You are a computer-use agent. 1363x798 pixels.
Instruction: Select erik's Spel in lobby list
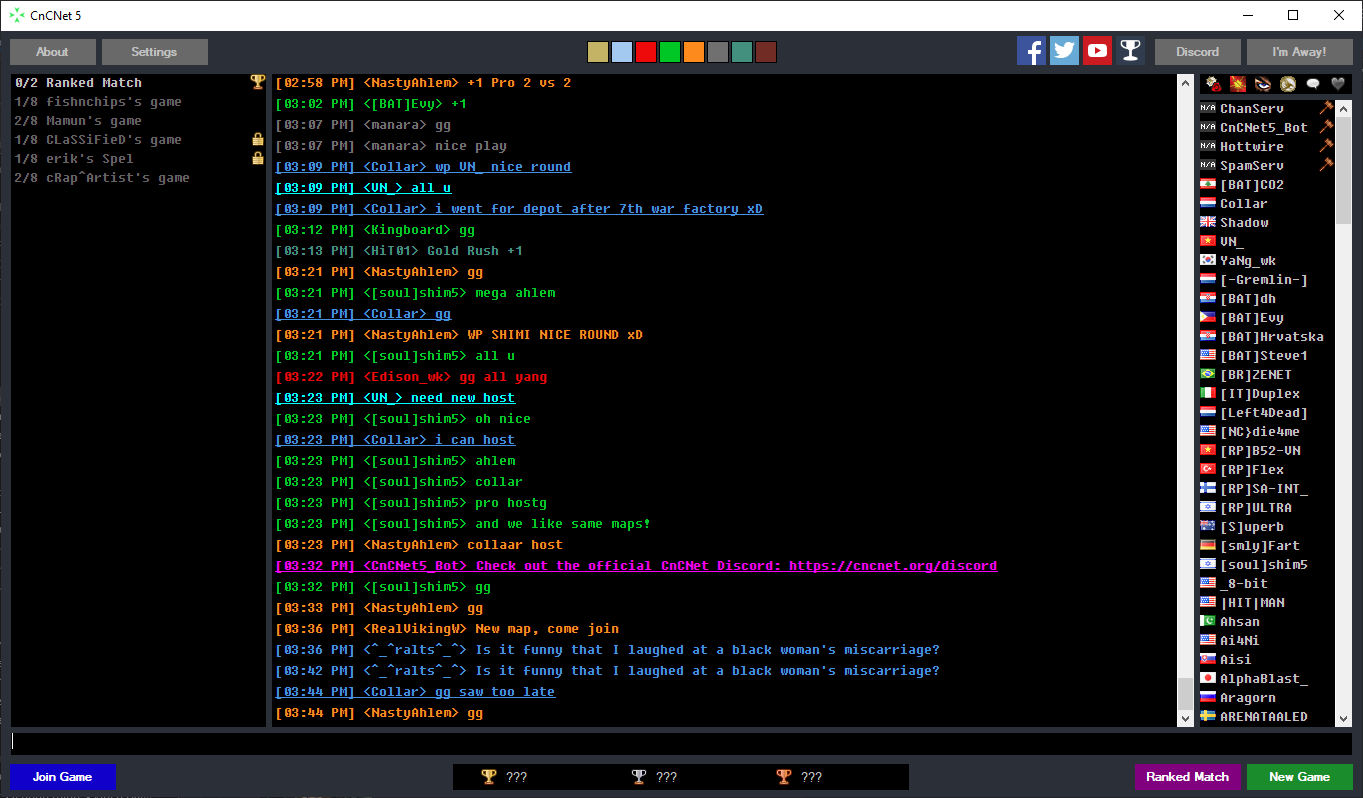pos(139,159)
